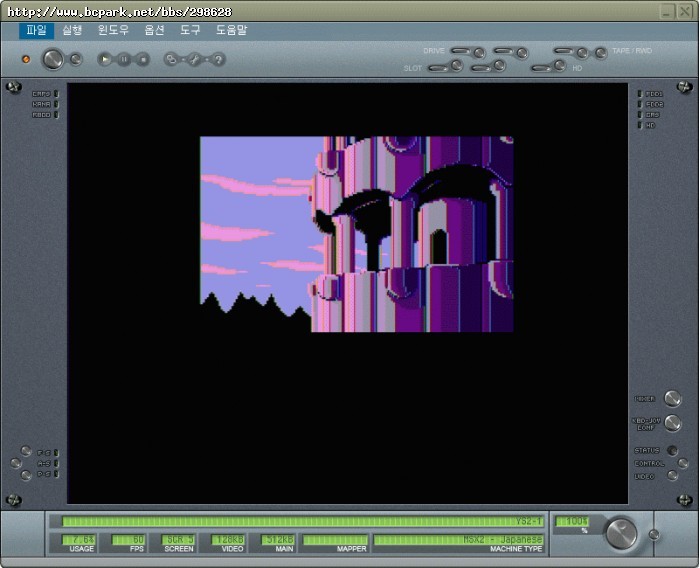
Task: Click the small button right of speed knob
Action: tap(654, 535)
